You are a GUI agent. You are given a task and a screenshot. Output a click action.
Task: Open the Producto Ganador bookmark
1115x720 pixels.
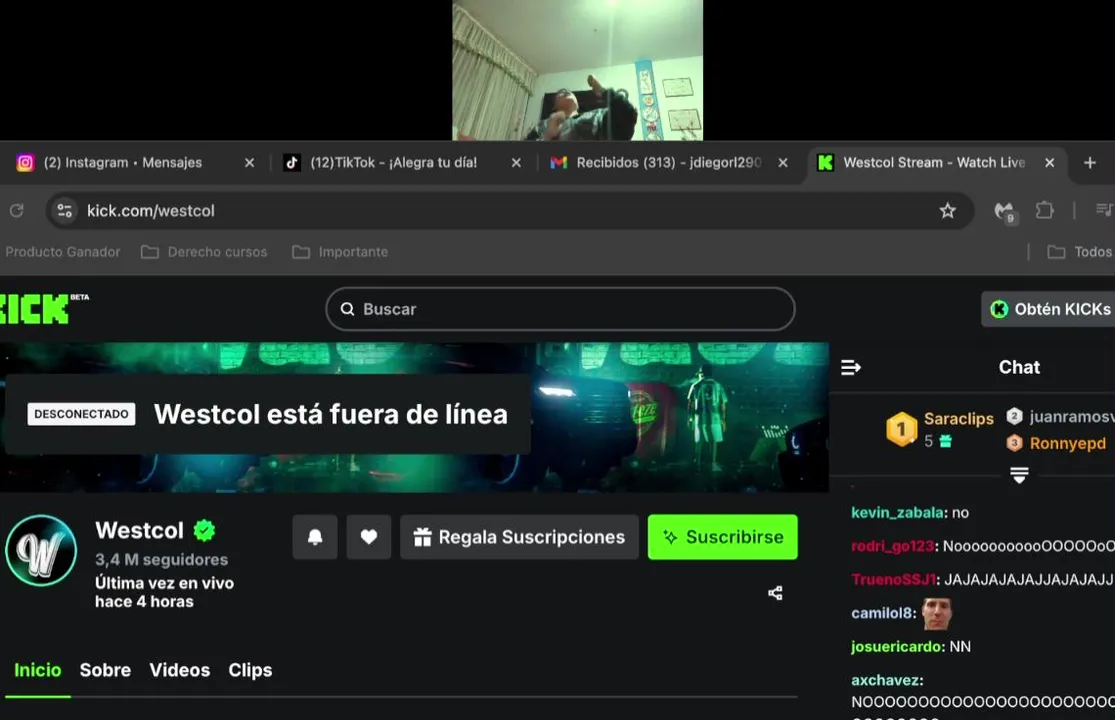click(x=63, y=252)
